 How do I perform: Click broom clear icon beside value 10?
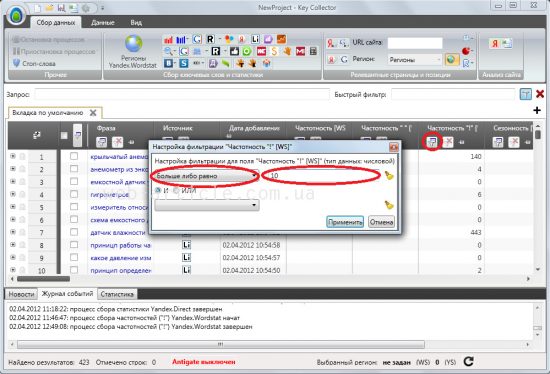point(389,175)
